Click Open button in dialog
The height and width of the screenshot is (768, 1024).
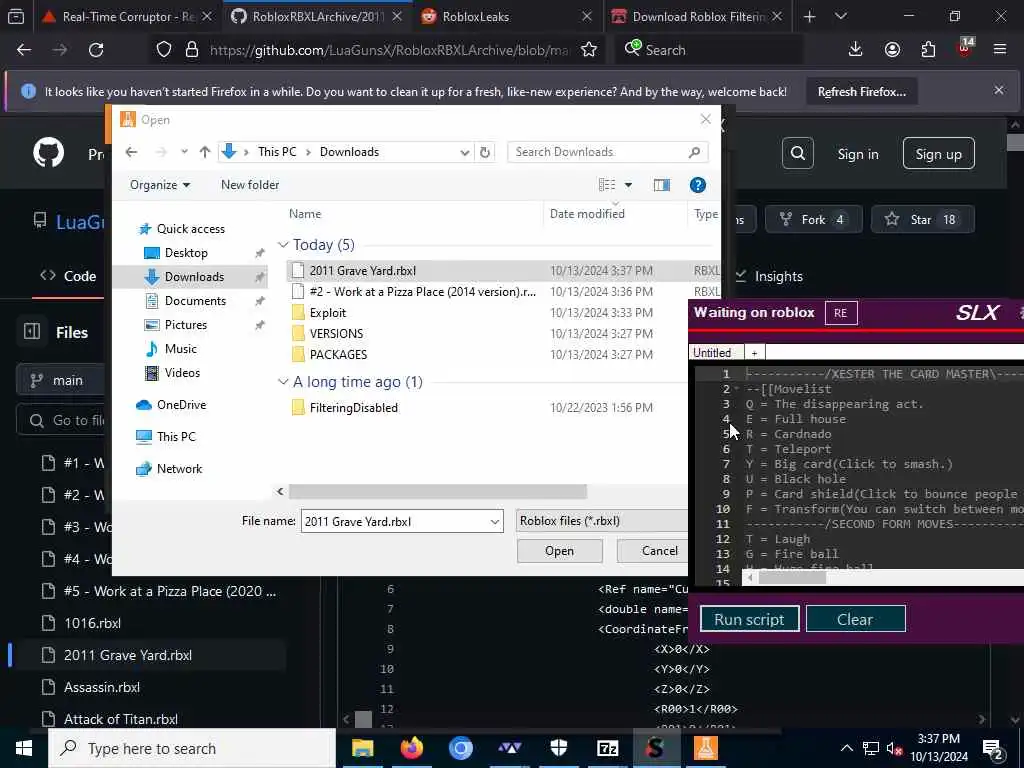[560, 551]
